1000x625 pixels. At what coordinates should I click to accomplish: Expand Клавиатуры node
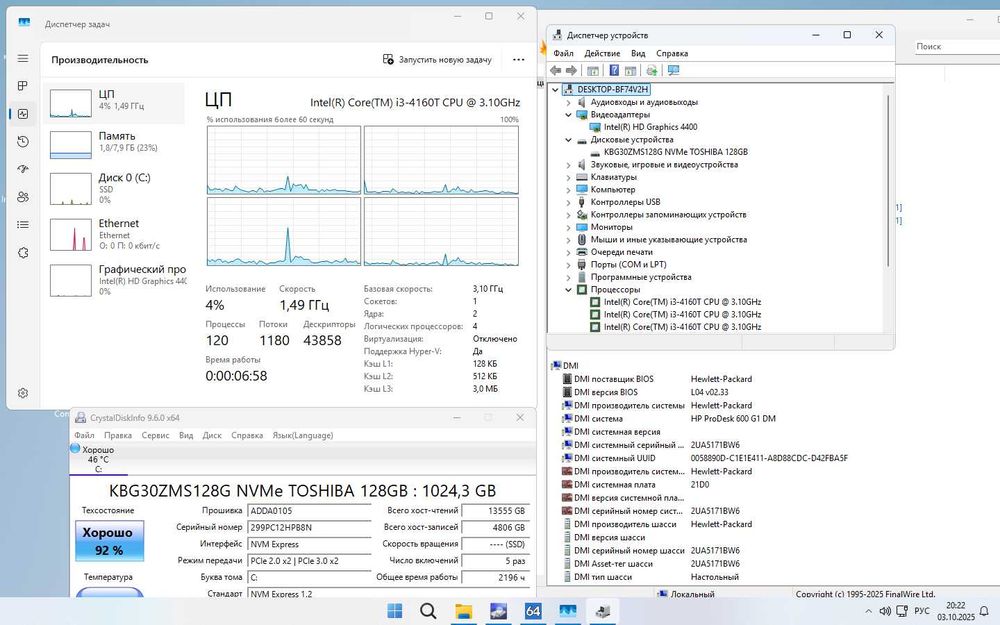(568, 177)
